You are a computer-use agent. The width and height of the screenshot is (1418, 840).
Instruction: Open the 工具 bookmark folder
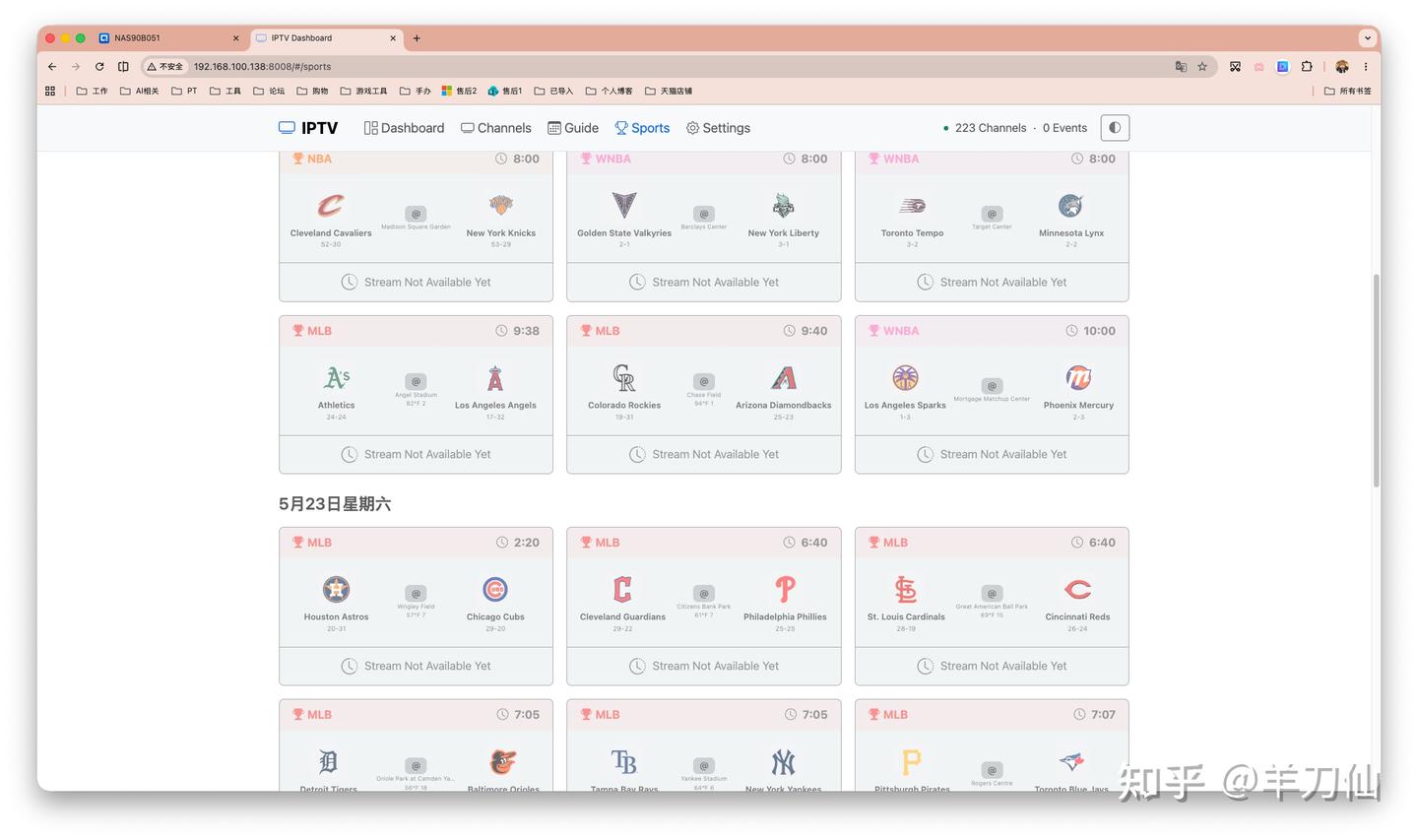[x=226, y=91]
